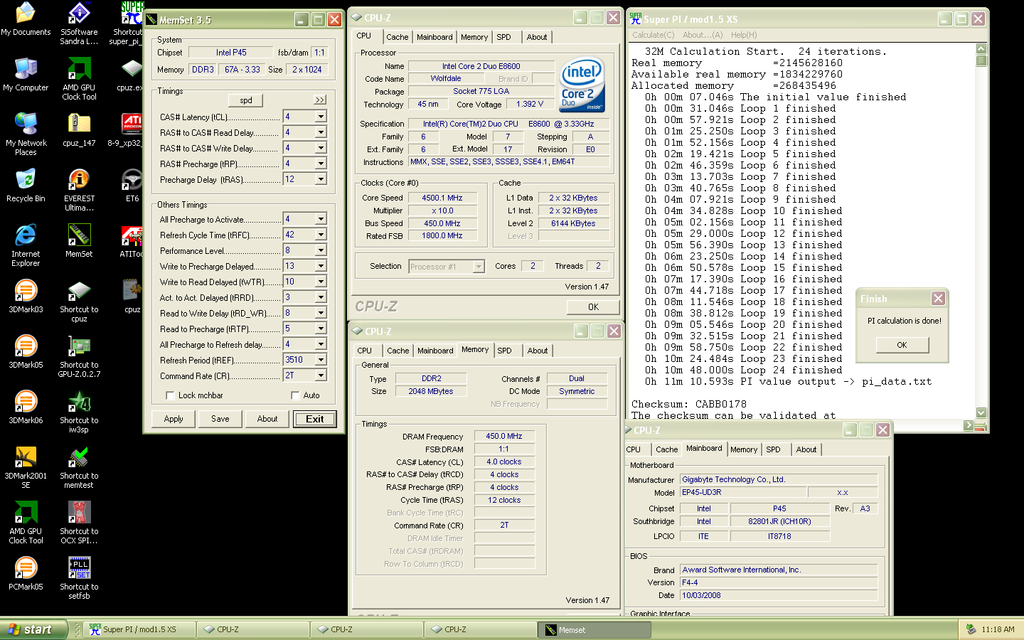Viewport: 1024px width, 640px height.
Task: Open Shortcut to iw3sp icon
Action: coord(79,412)
